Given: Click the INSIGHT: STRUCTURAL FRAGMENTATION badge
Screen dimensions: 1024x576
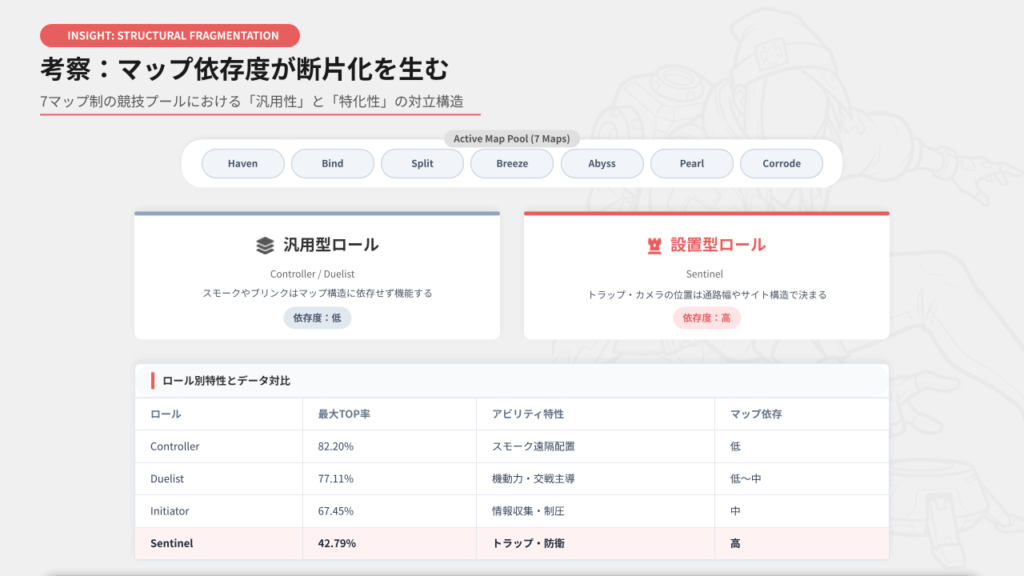Looking at the screenshot, I should [170, 36].
